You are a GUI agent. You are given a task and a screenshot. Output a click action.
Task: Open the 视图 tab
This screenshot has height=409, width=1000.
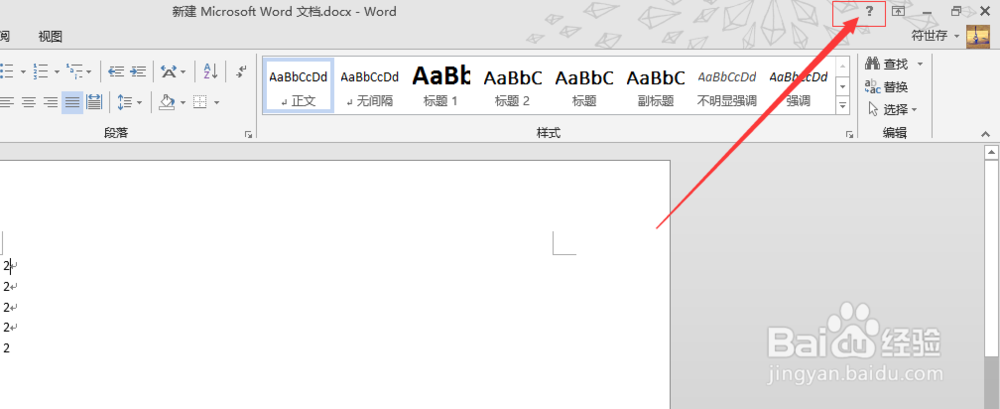[x=50, y=36]
